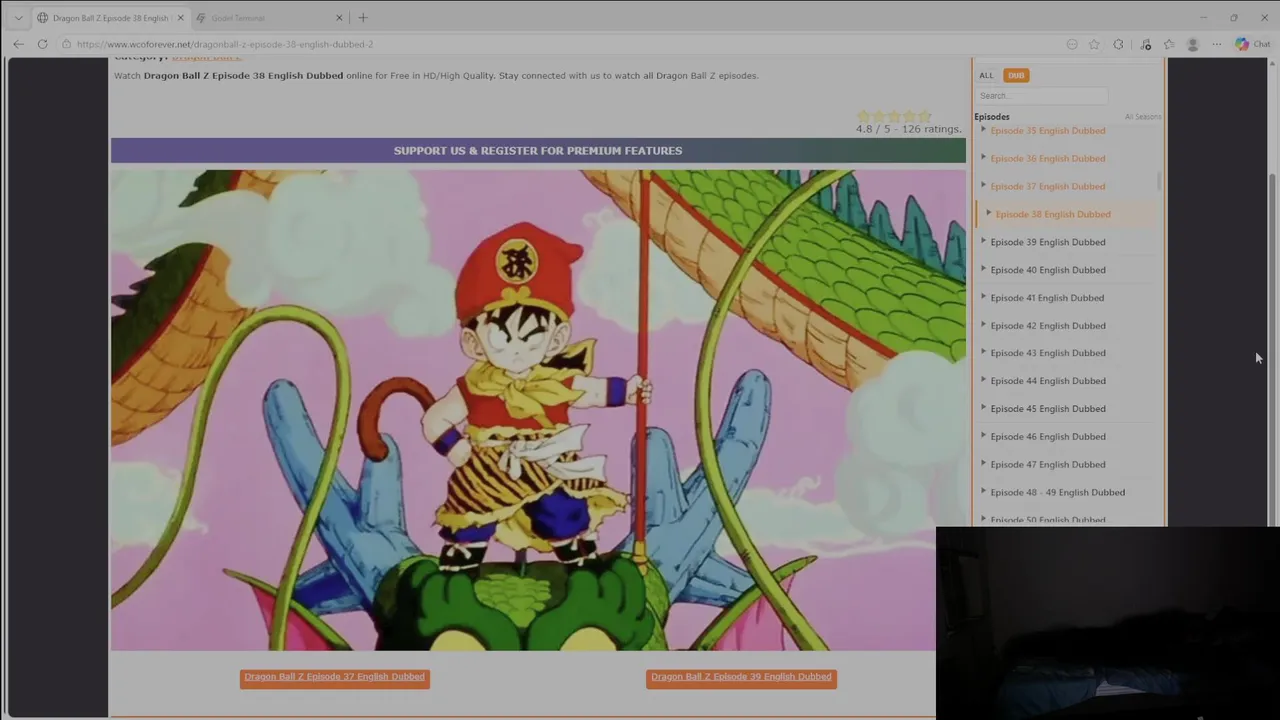The image size is (1280, 720).
Task: Expand arrow beside Episode 43 English Dubbed
Action: [x=984, y=352]
